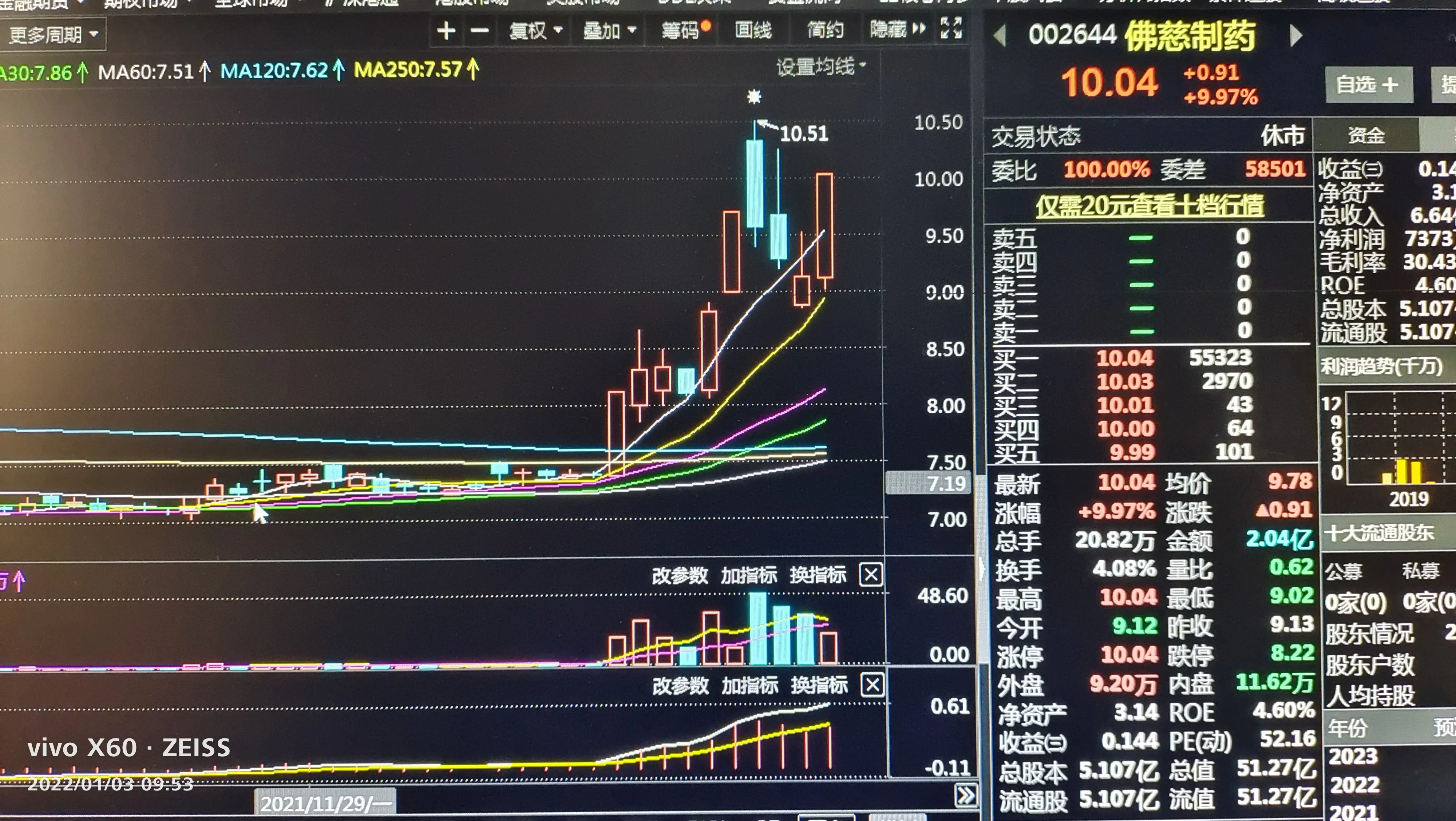This screenshot has width=1456, height=821.
Task: Click 换指标 in MACD panel
Action: 819,685
